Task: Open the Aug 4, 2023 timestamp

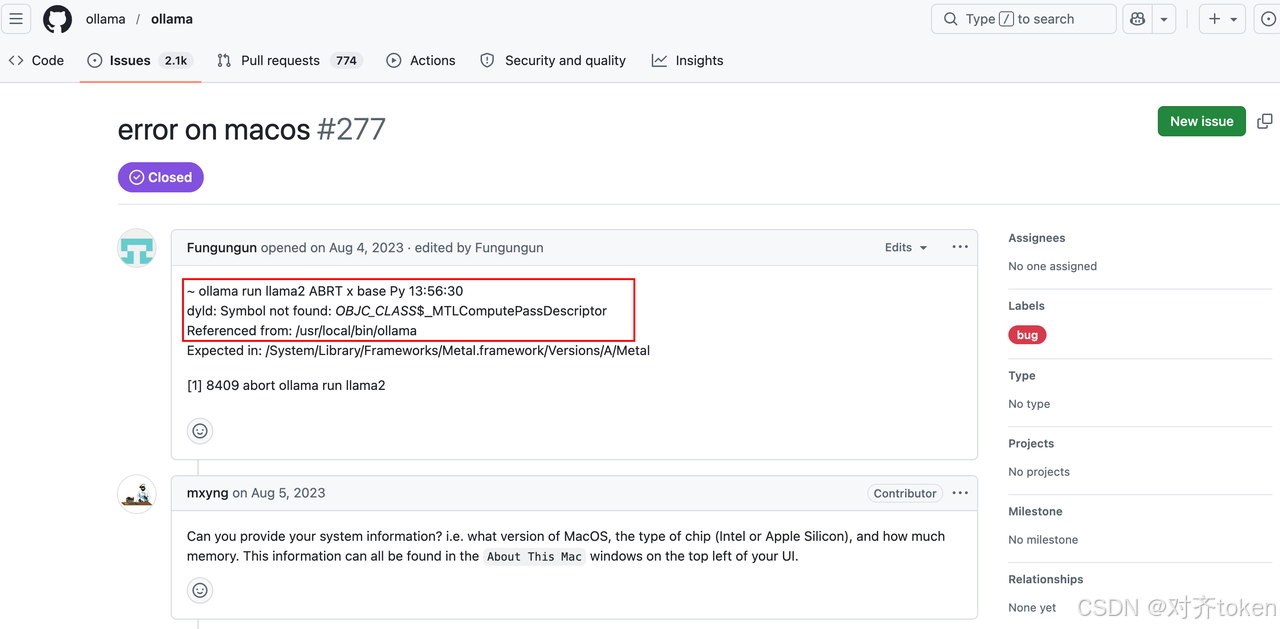Action: [x=367, y=247]
